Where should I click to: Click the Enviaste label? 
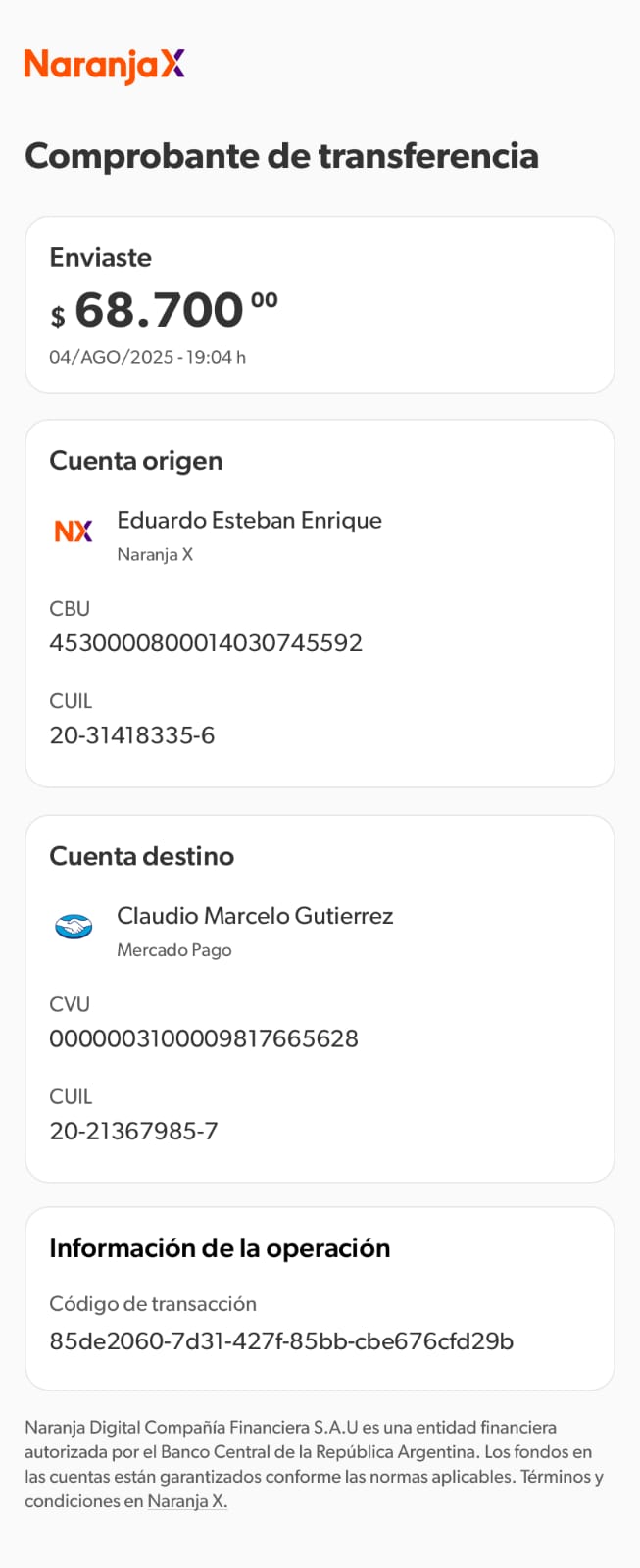pyautogui.click(x=101, y=258)
